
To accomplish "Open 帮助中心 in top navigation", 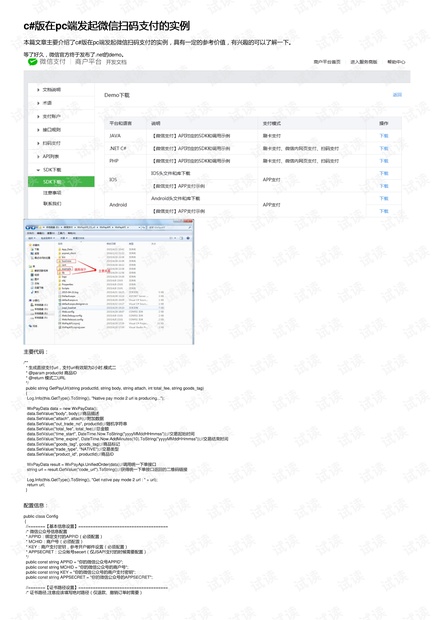I will click(396, 62).
